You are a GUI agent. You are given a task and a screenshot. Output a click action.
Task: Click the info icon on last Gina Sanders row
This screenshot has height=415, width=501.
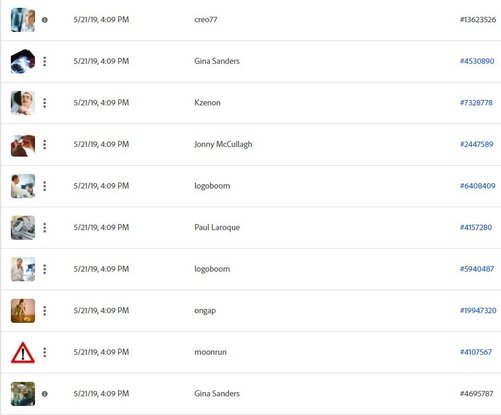tap(45, 394)
